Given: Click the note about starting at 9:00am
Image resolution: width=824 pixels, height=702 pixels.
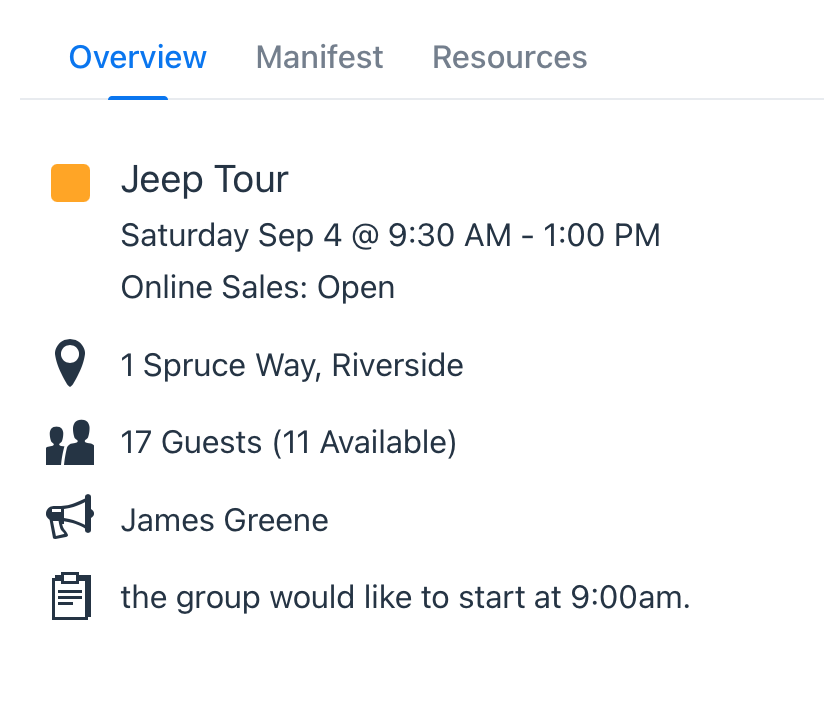Looking at the screenshot, I should (x=406, y=597).
